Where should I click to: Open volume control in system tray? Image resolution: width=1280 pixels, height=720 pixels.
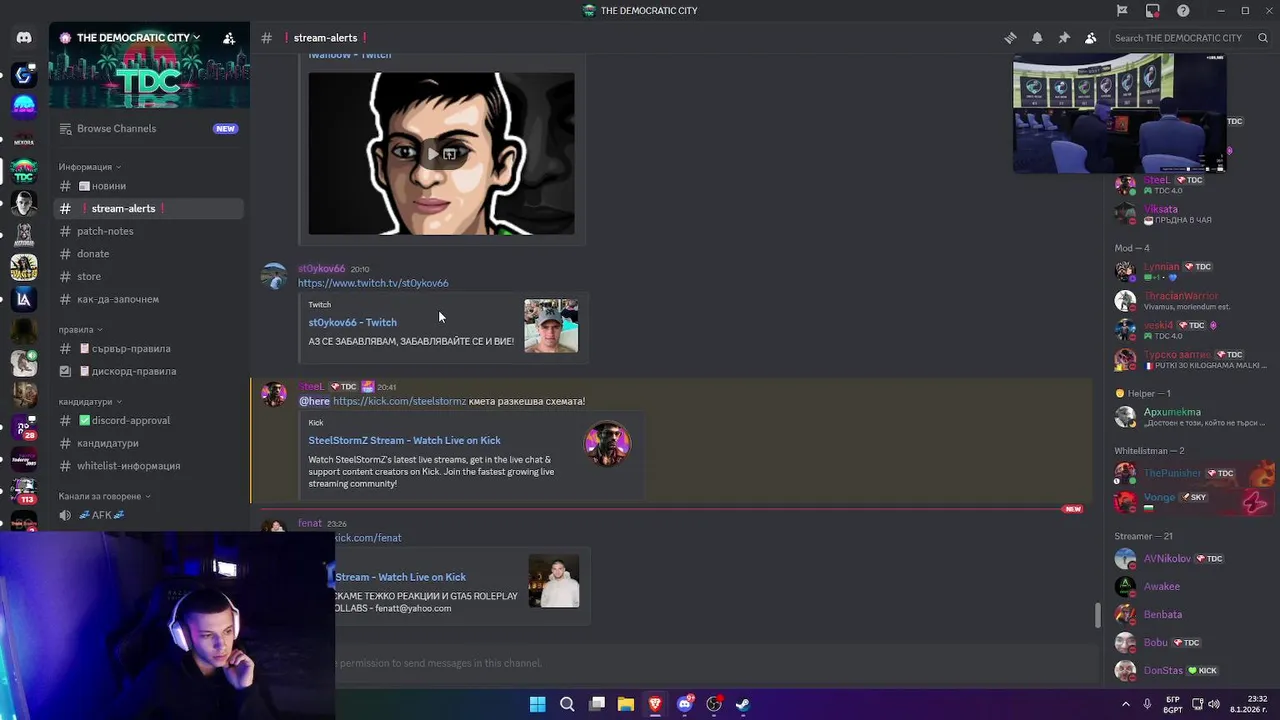pyautogui.click(x=1214, y=704)
